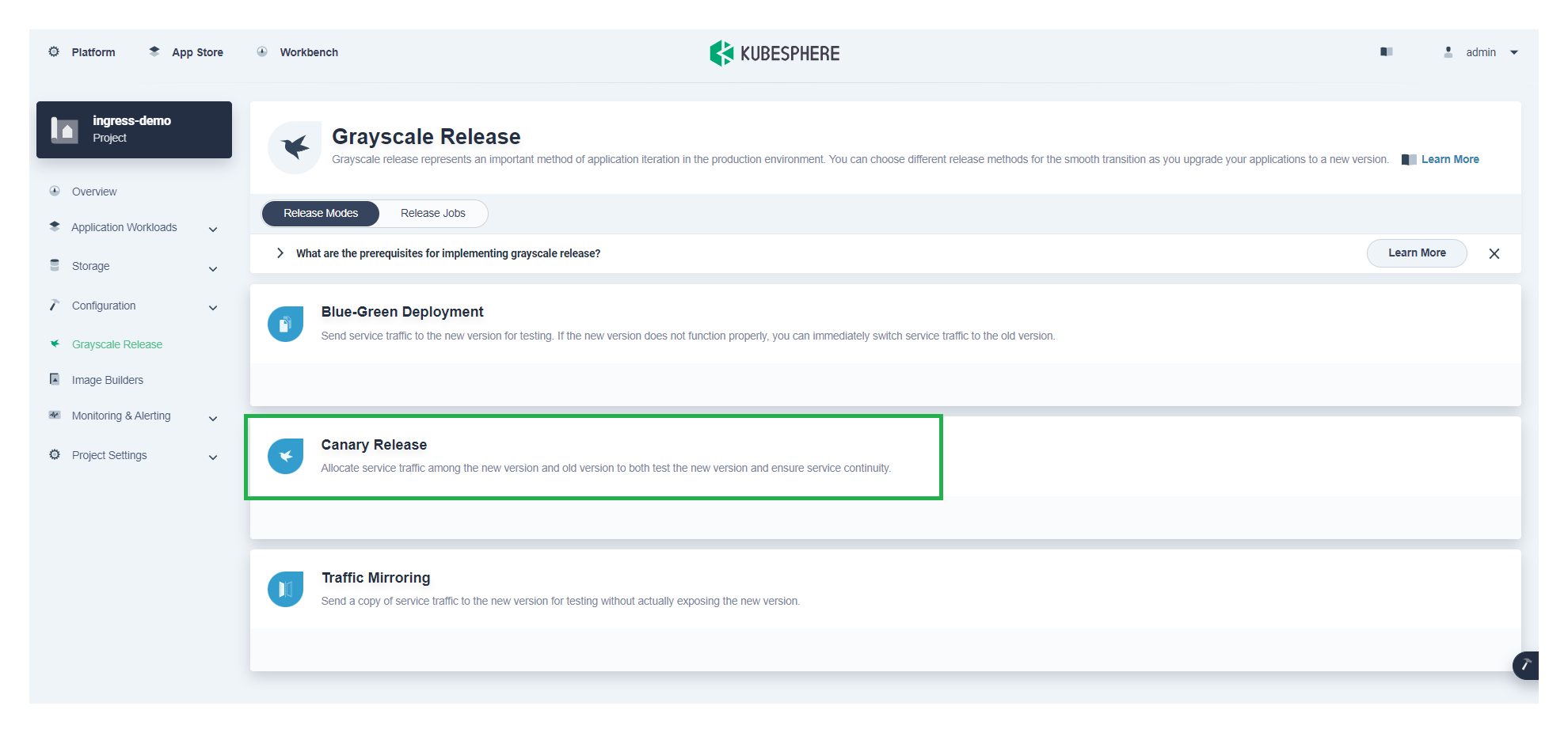The image size is (1568, 733).
Task: Go to Overview in the sidebar
Action: point(94,192)
